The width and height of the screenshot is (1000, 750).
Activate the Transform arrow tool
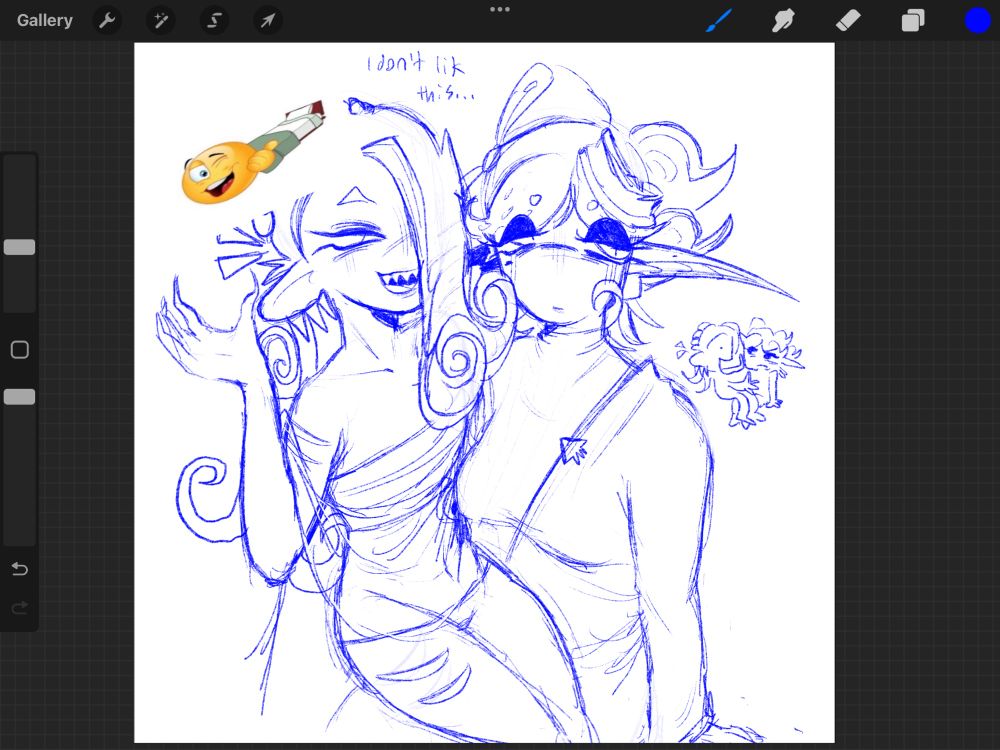coord(268,20)
